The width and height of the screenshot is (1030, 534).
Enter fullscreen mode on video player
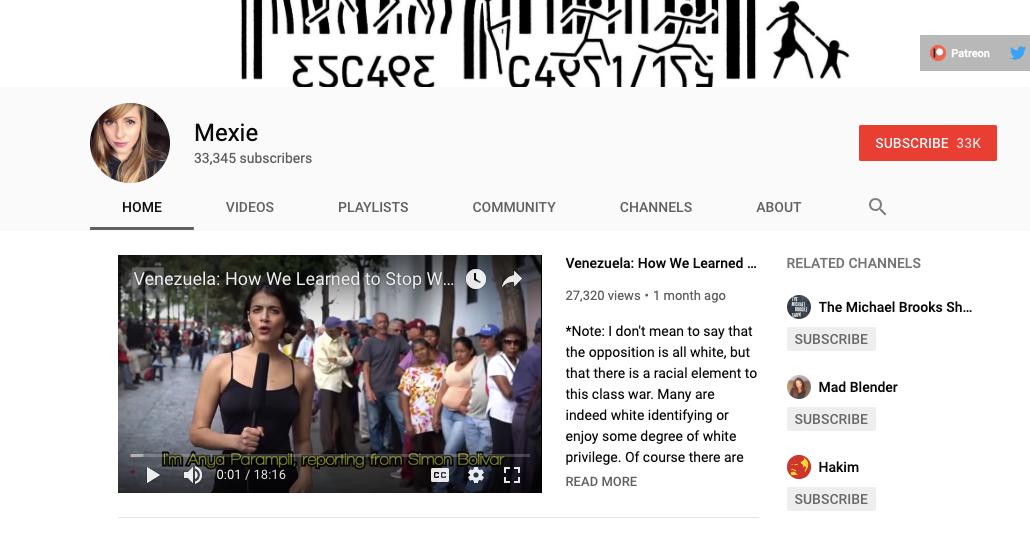pyautogui.click(x=512, y=475)
